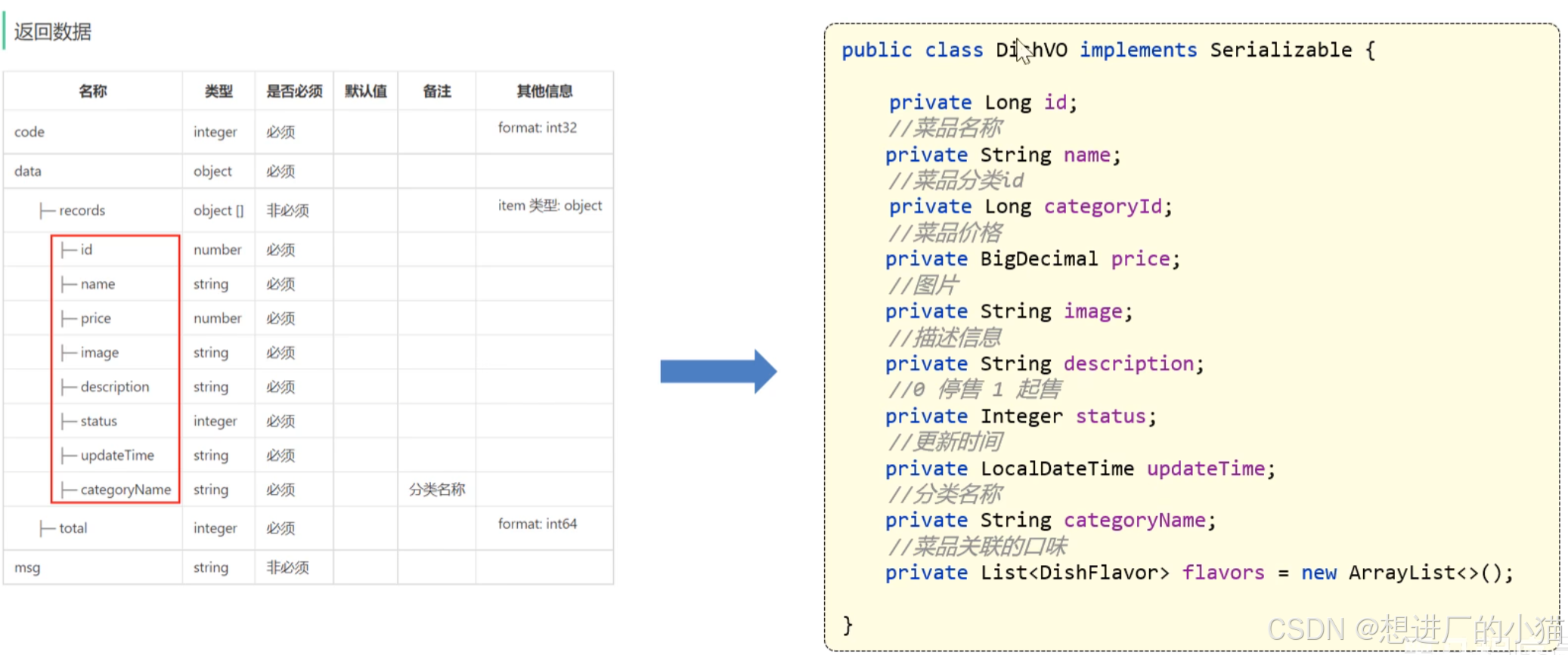The image size is (1568, 655).
Task: Click the '//菜品分类id' comment line
Action: pyautogui.click(x=956, y=181)
